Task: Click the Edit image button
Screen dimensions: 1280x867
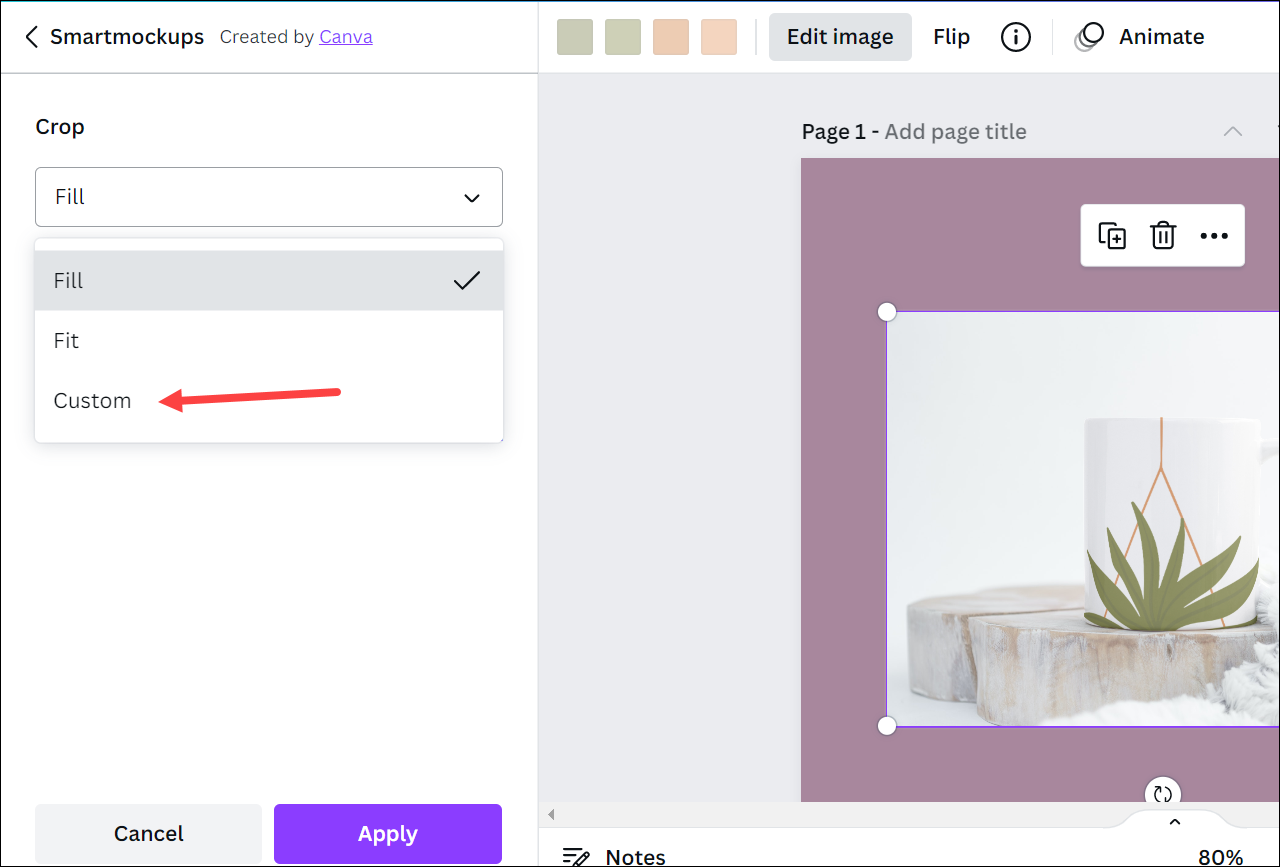Action: (x=840, y=37)
